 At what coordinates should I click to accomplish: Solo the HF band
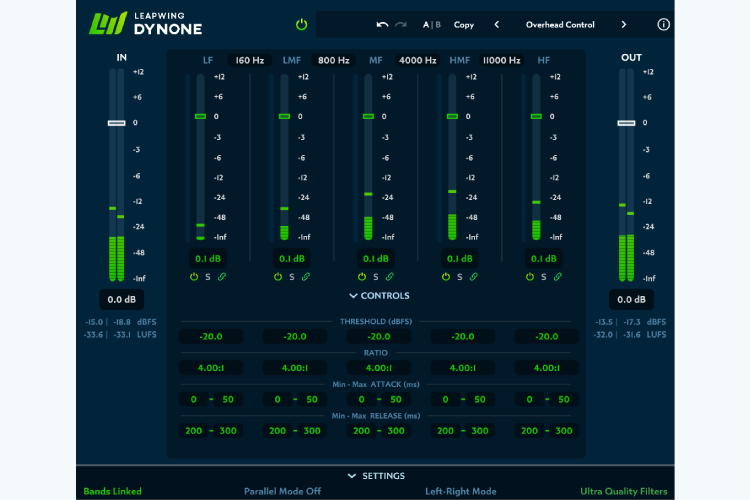[x=543, y=277]
